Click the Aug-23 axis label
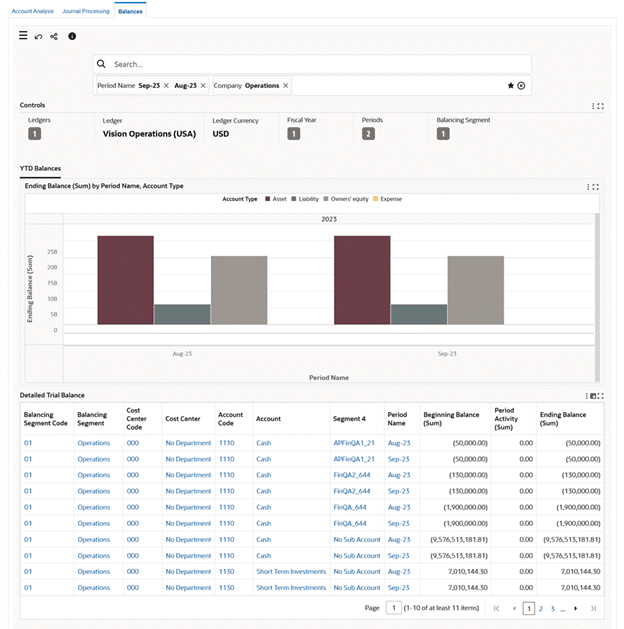The height and width of the screenshot is (629, 624). tap(182, 354)
